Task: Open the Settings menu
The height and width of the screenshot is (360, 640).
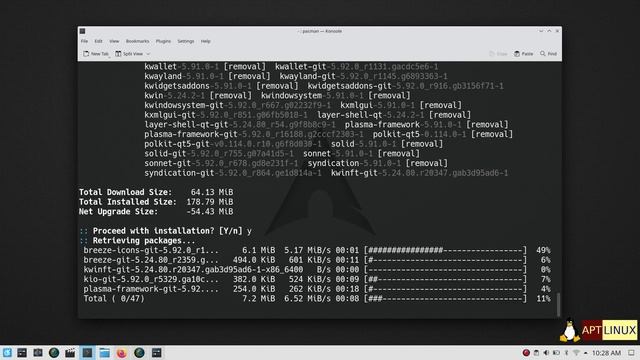Action: tap(186, 41)
